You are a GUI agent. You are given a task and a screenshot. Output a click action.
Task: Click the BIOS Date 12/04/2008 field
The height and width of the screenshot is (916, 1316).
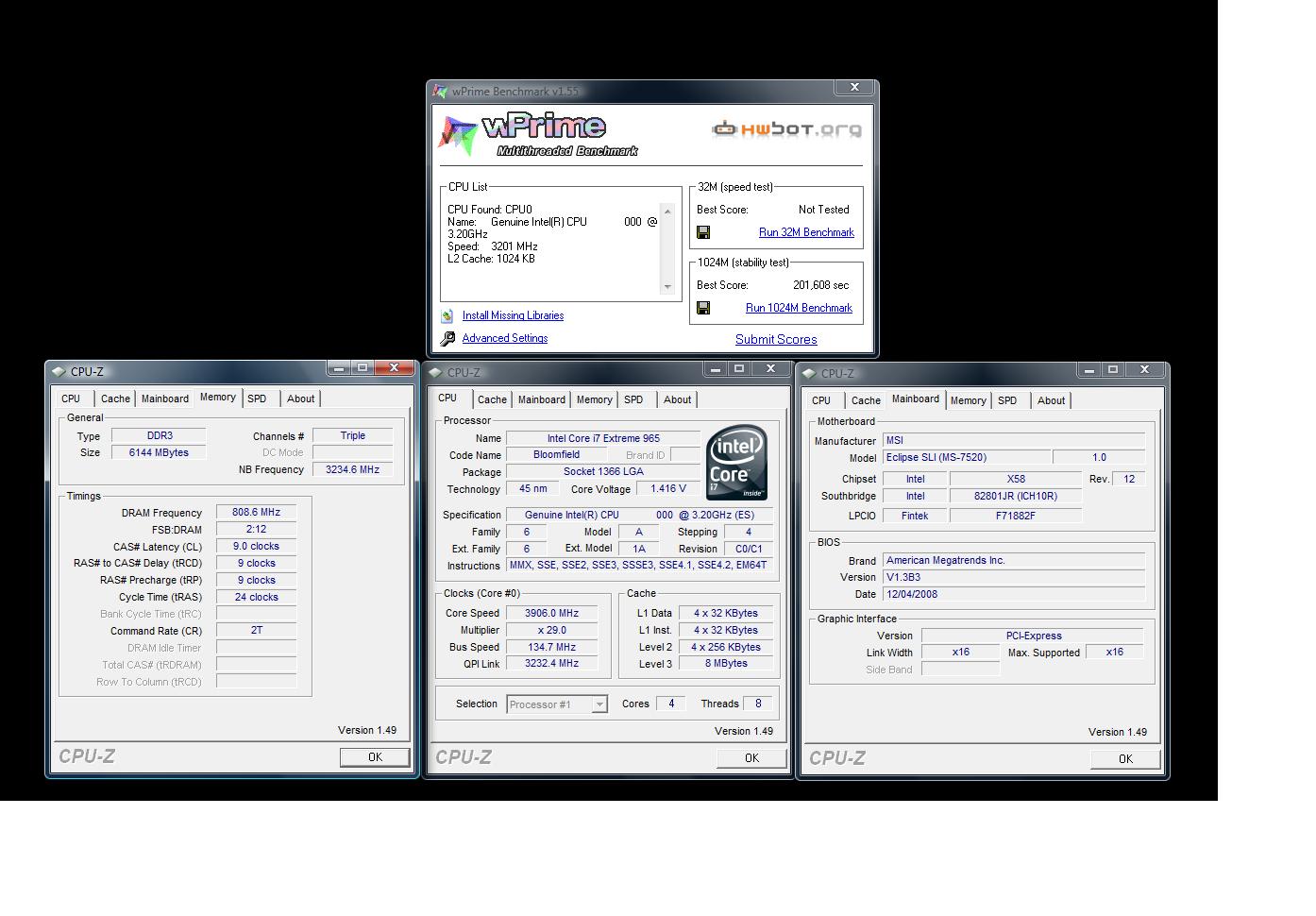(1013, 594)
